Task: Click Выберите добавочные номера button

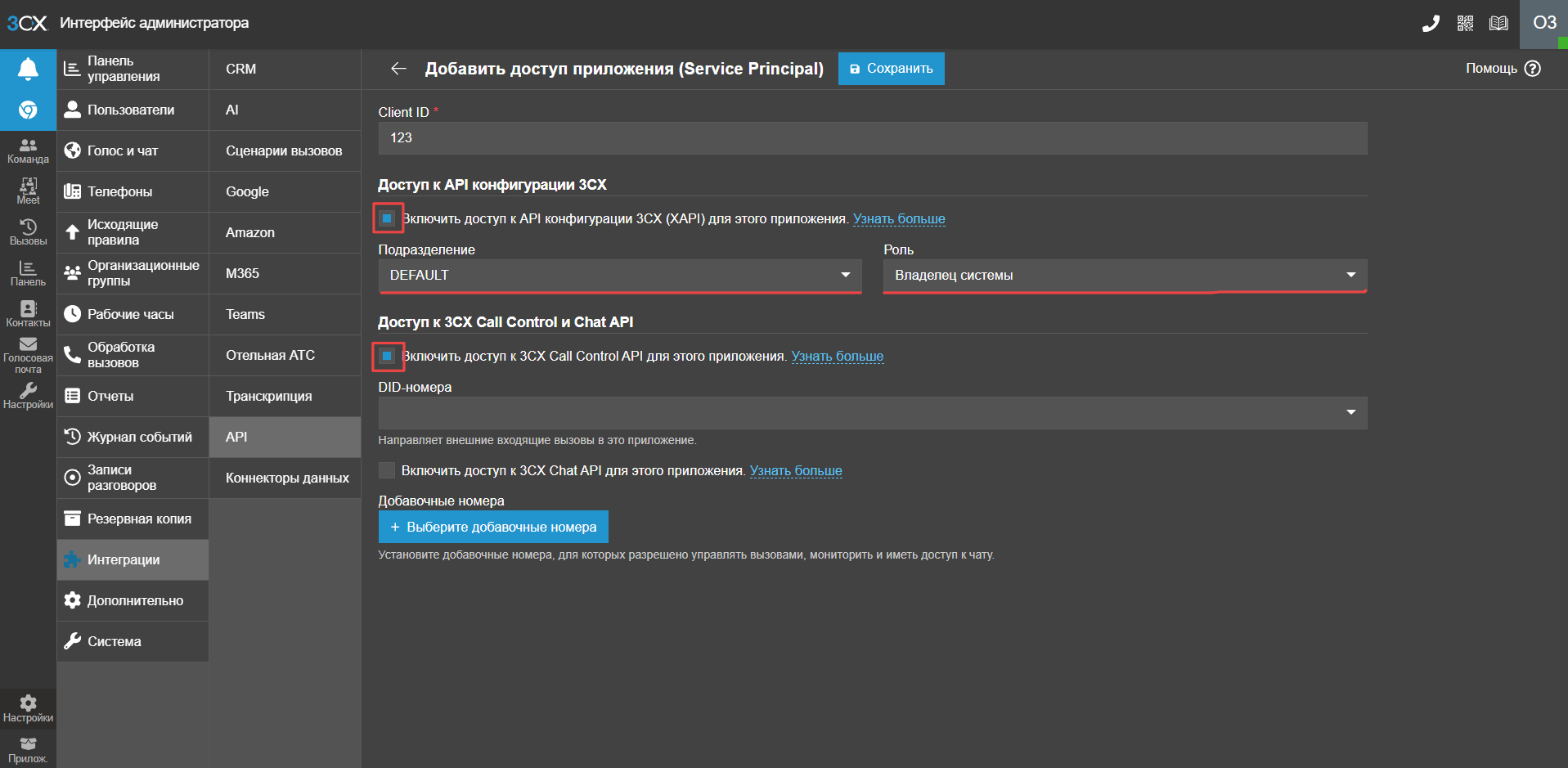Action: [493, 527]
